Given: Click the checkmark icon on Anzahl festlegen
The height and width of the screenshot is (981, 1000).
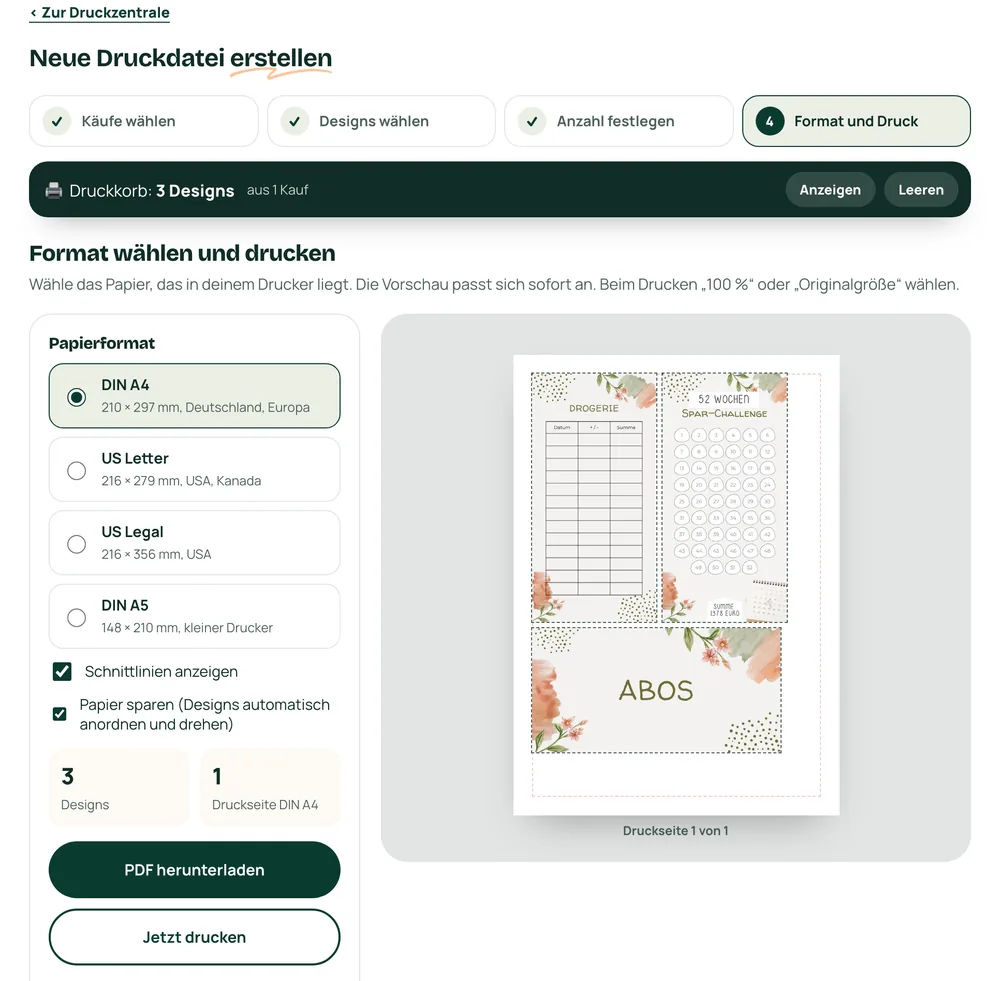Looking at the screenshot, I should [532, 121].
